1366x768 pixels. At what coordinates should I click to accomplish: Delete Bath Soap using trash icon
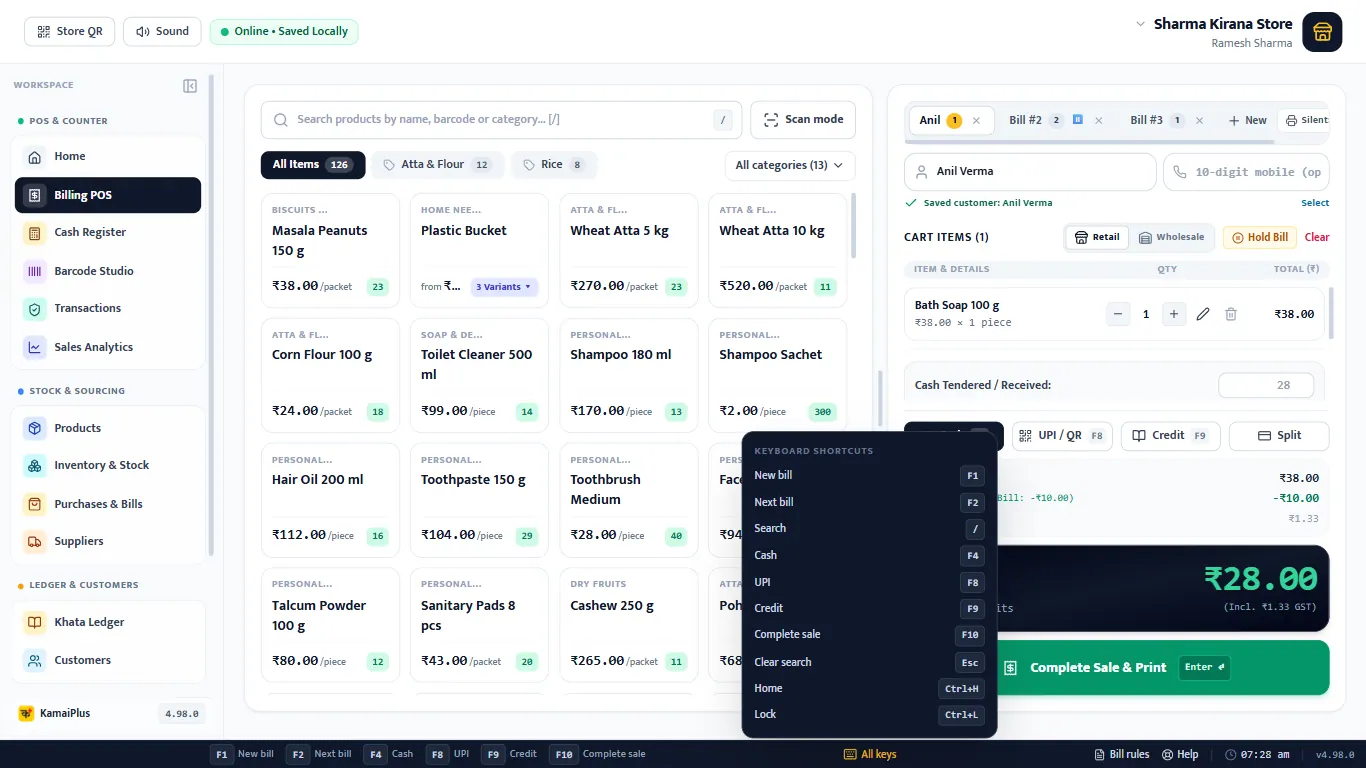(1231, 314)
